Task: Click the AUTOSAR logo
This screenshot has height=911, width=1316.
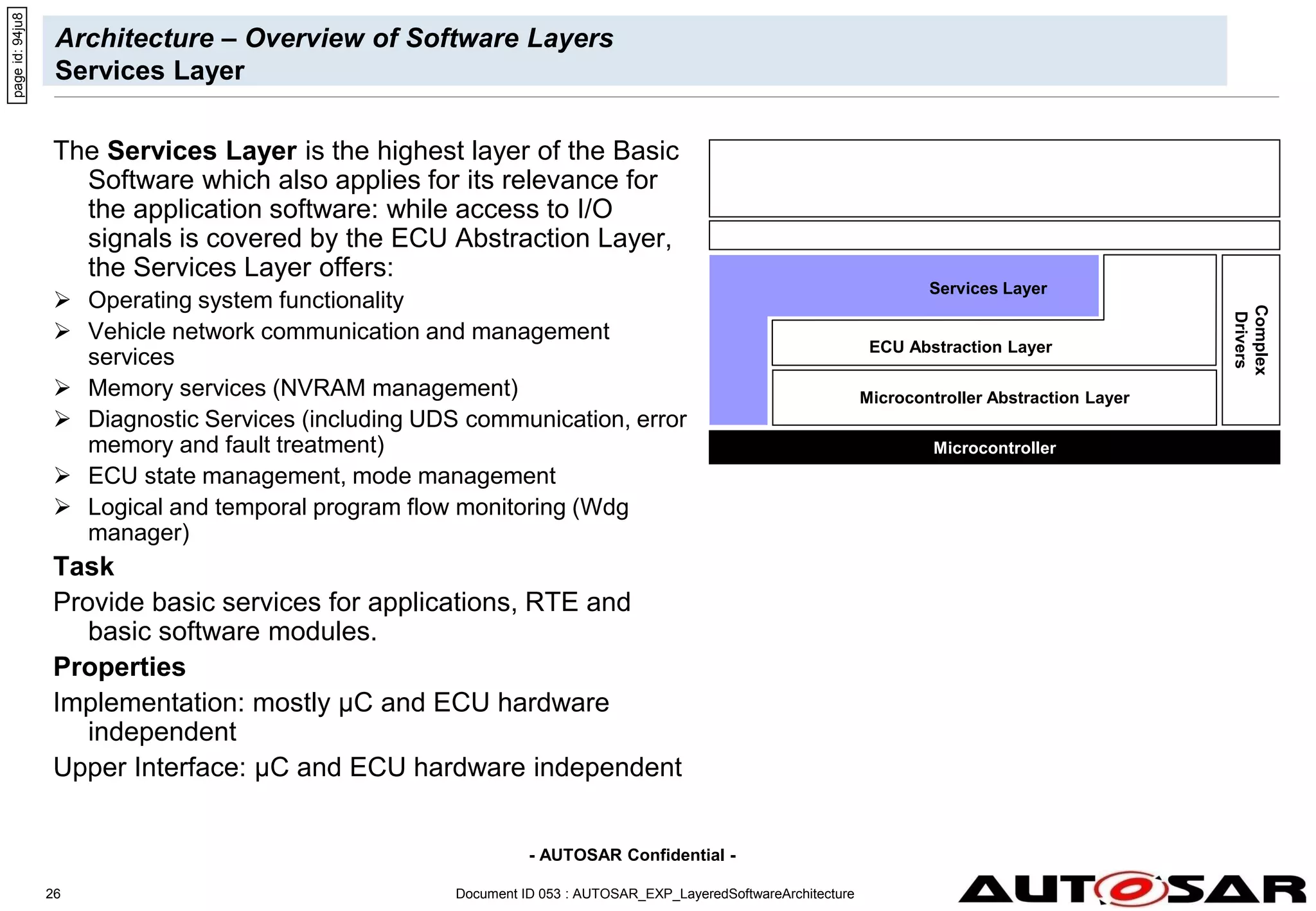Action: (1132, 889)
